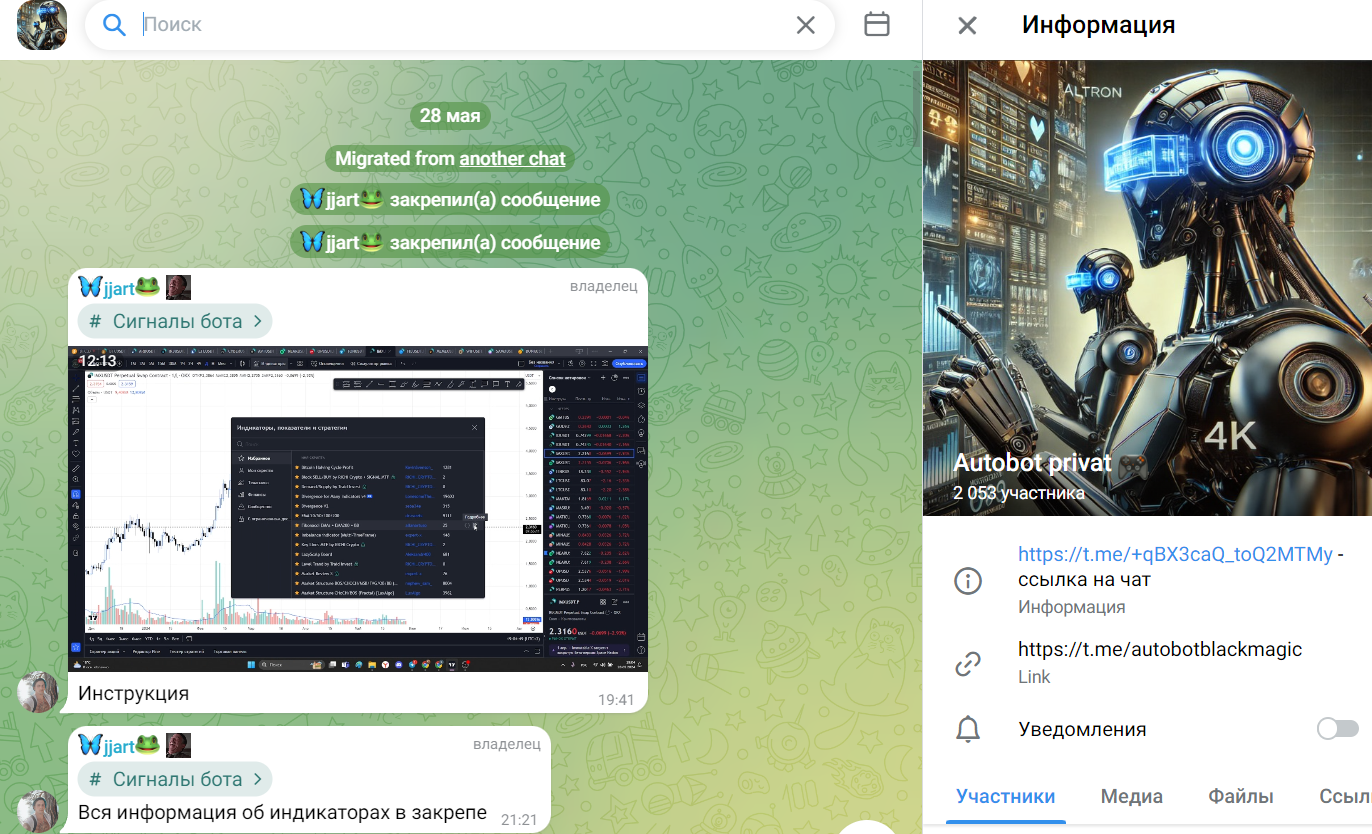Open the TradingView screenshot image
Image resolution: width=1372 pixels, height=834 pixels.
(358, 509)
